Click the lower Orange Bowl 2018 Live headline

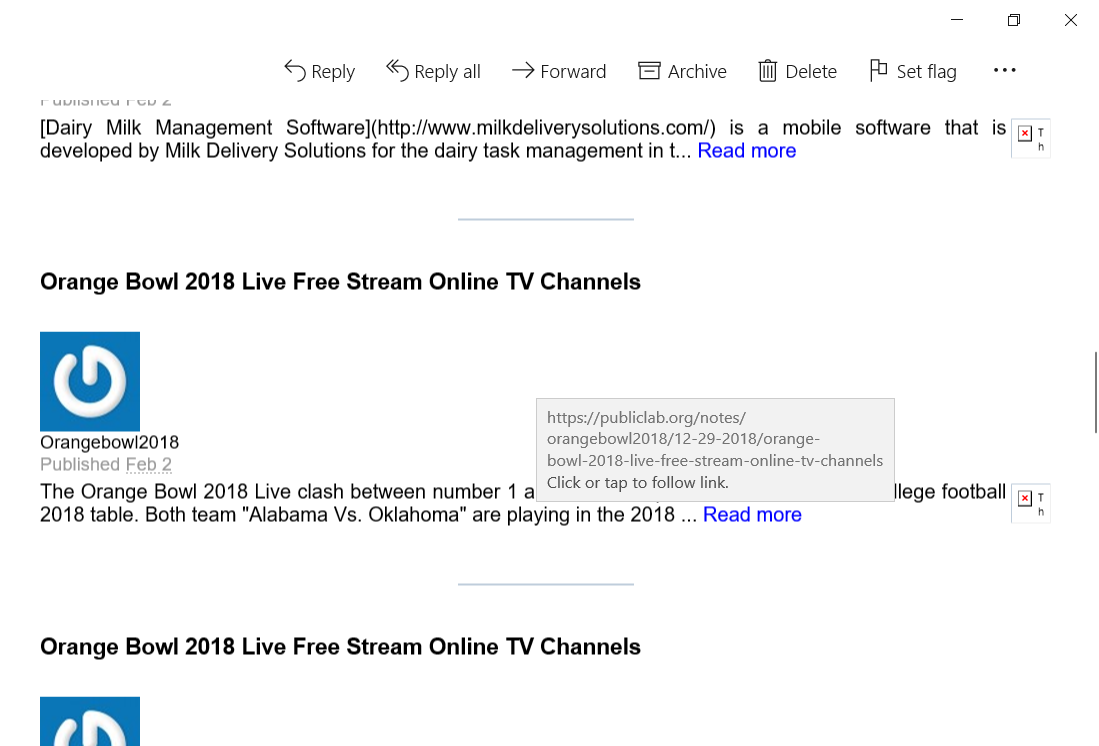click(340, 646)
